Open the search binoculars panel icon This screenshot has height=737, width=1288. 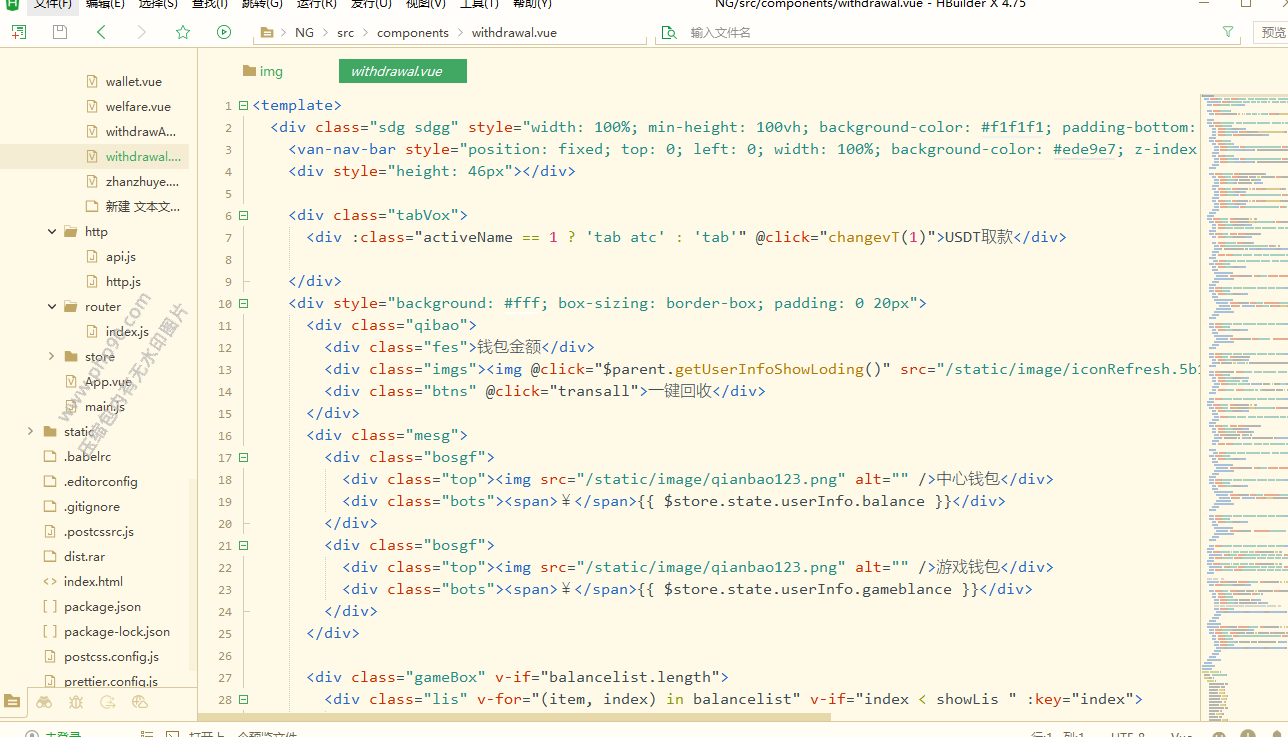pos(44,703)
